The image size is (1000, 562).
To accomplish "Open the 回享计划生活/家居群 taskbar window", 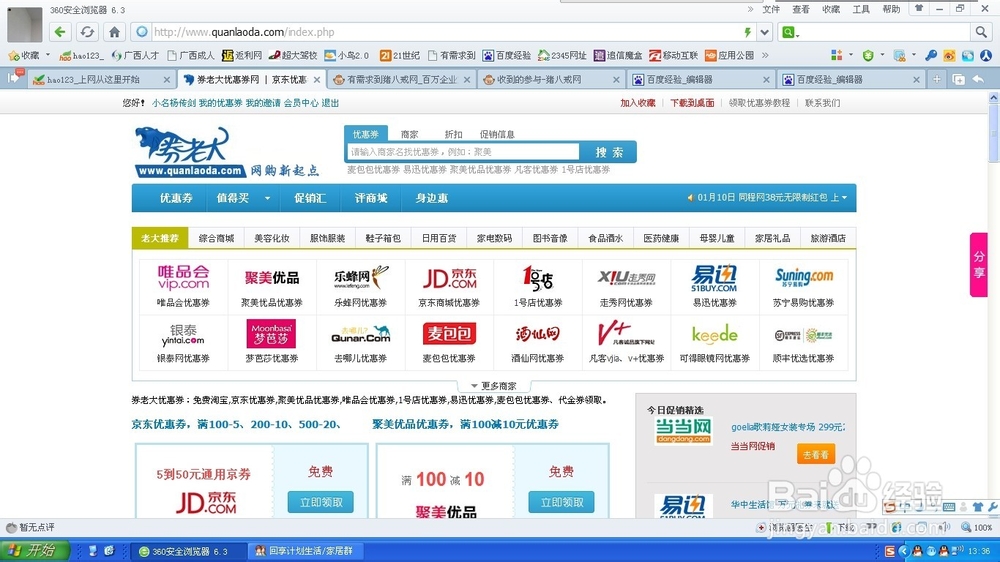I will coord(304,551).
